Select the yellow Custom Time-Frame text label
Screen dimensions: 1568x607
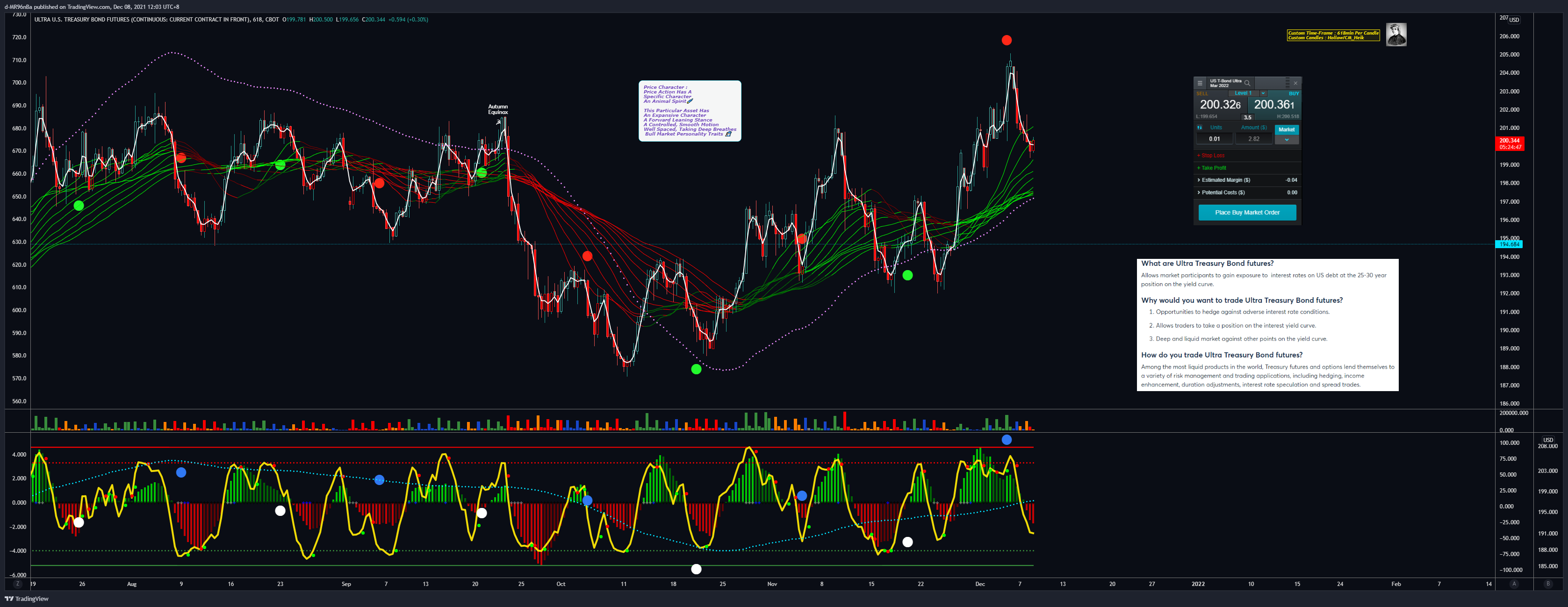(x=1333, y=35)
